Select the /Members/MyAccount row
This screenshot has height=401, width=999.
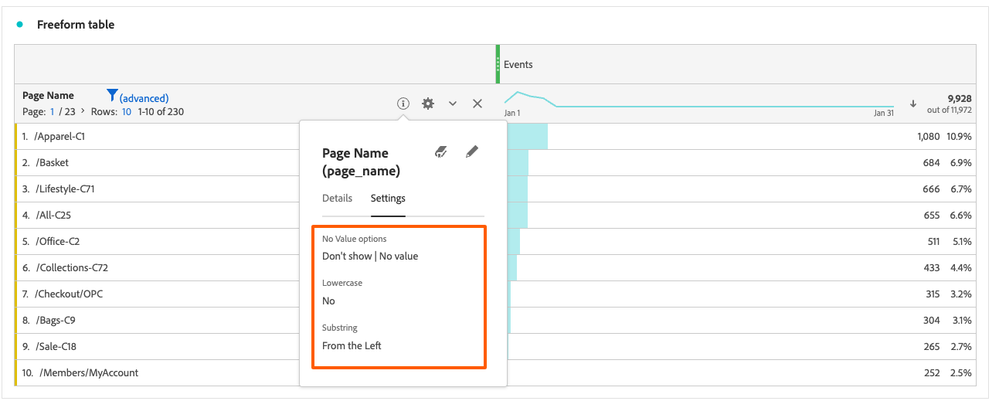click(x=88, y=373)
